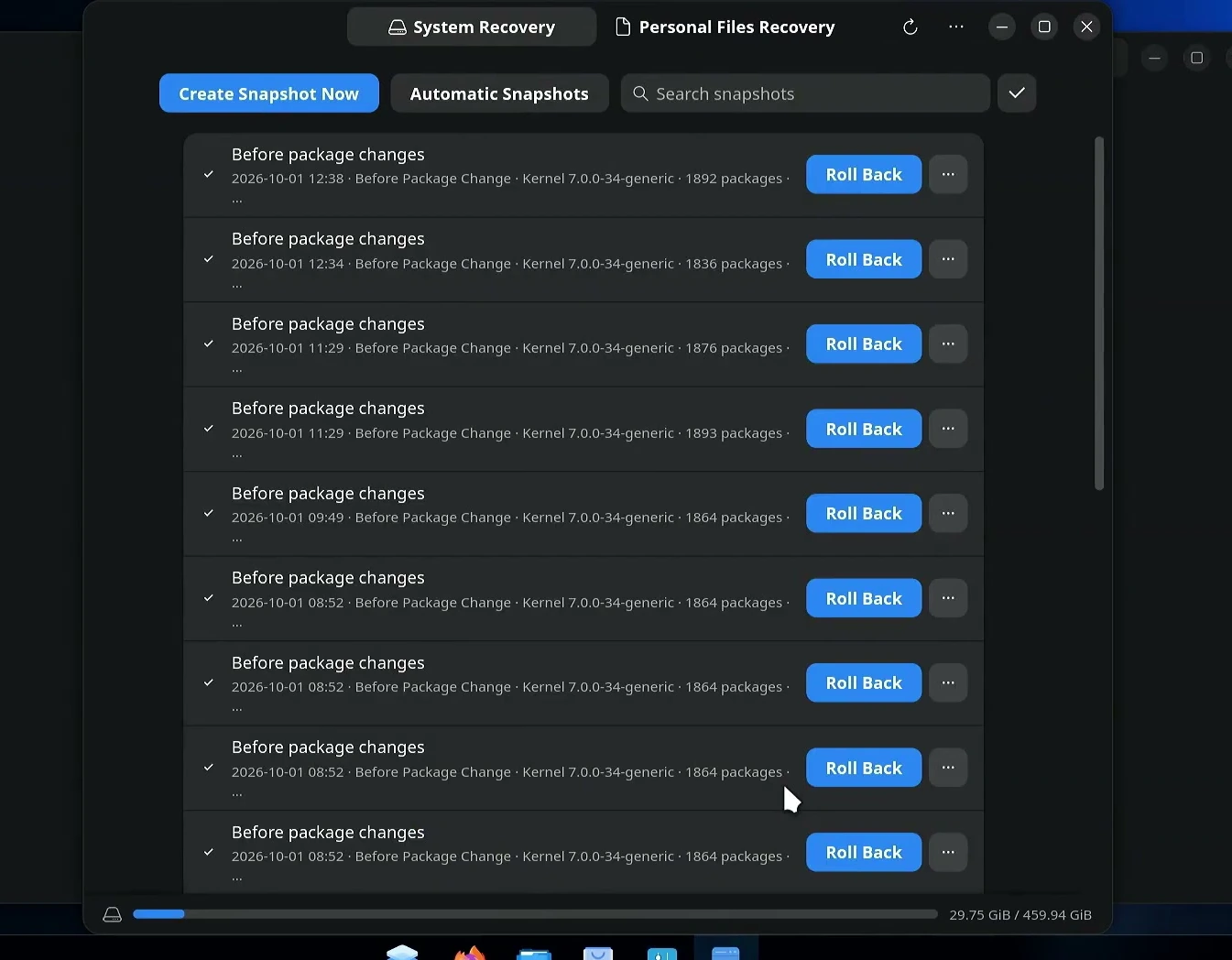Screen dimensions: 1232x960
Task: Roll Back the 09:49 snapshot
Action: pos(864,513)
